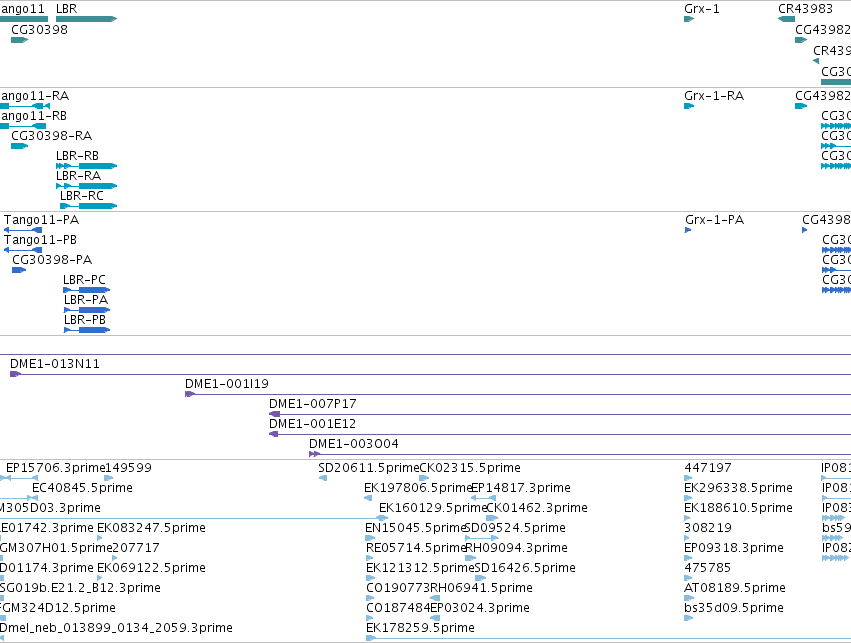Screen dimensions: 851x643
Task: Open BAC clone DME1-001I19
Action: coord(227,384)
